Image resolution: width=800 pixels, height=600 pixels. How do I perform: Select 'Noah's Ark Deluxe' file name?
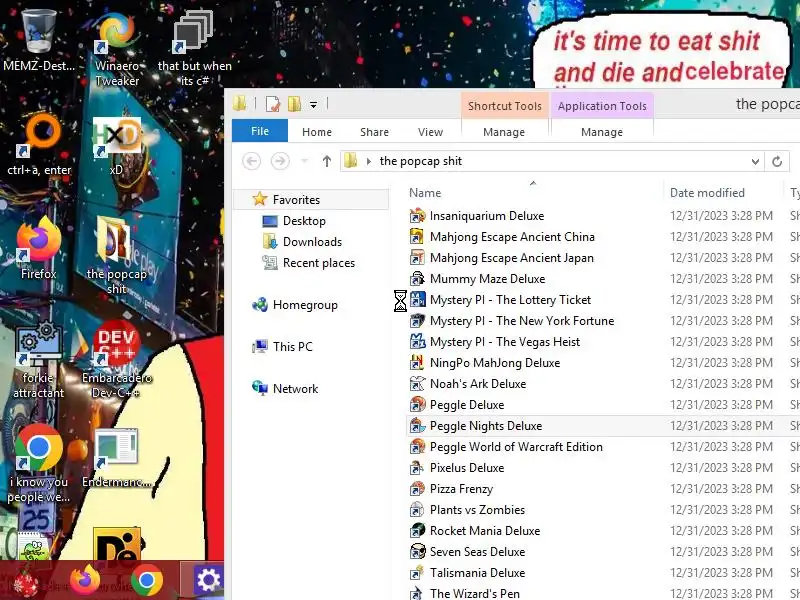[x=478, y=384]
